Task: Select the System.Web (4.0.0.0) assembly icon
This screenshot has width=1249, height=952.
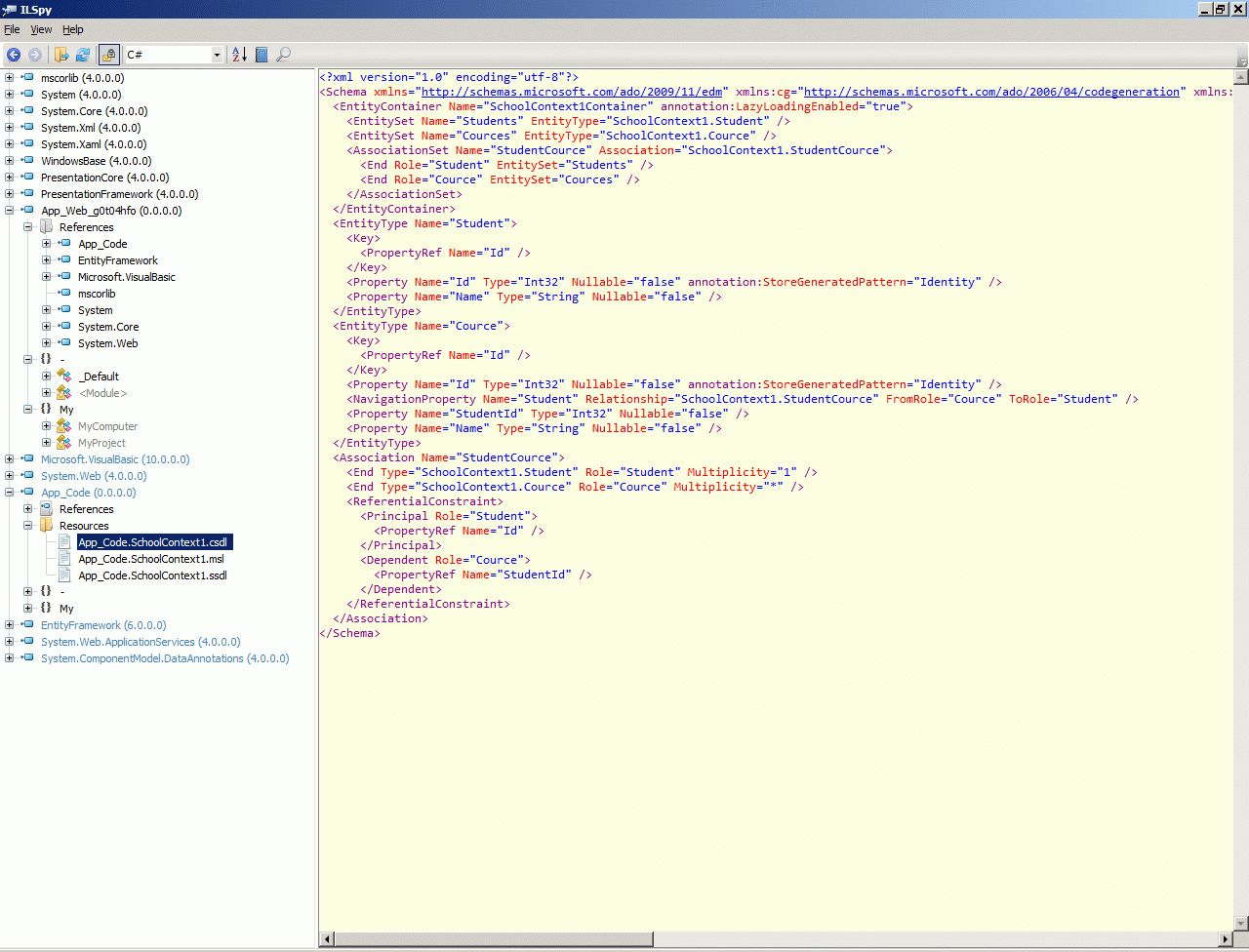Action: [28, 475]
